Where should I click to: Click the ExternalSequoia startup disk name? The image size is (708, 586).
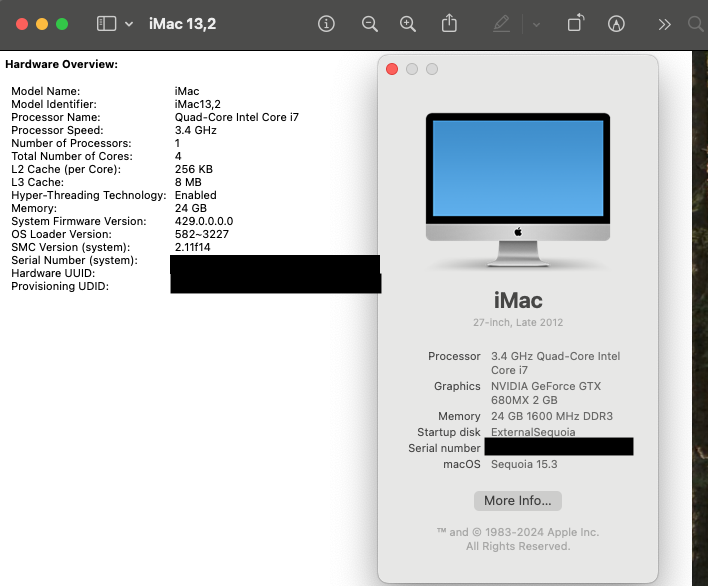point(533,432)
